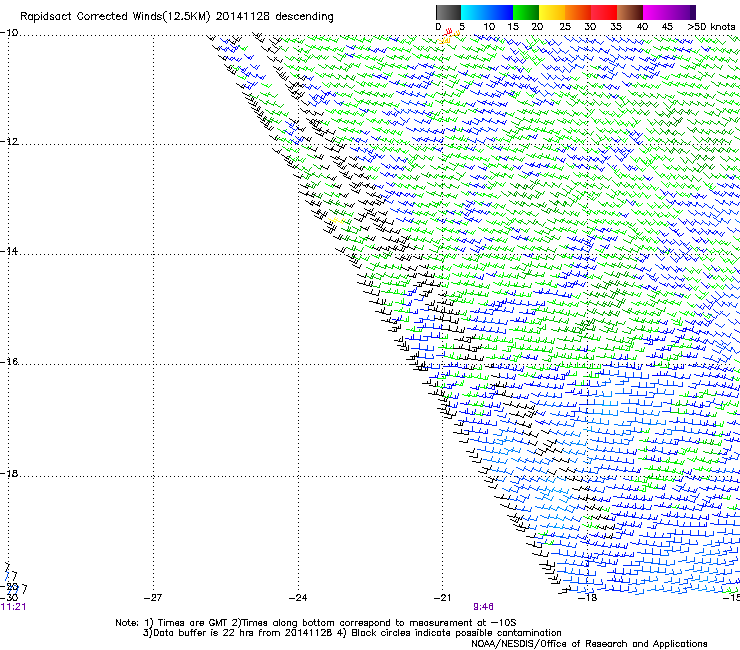The height and width of the screenshot is (650, 740).
Task: Click the purple '9:46' swath time
Action: point(483,607)
